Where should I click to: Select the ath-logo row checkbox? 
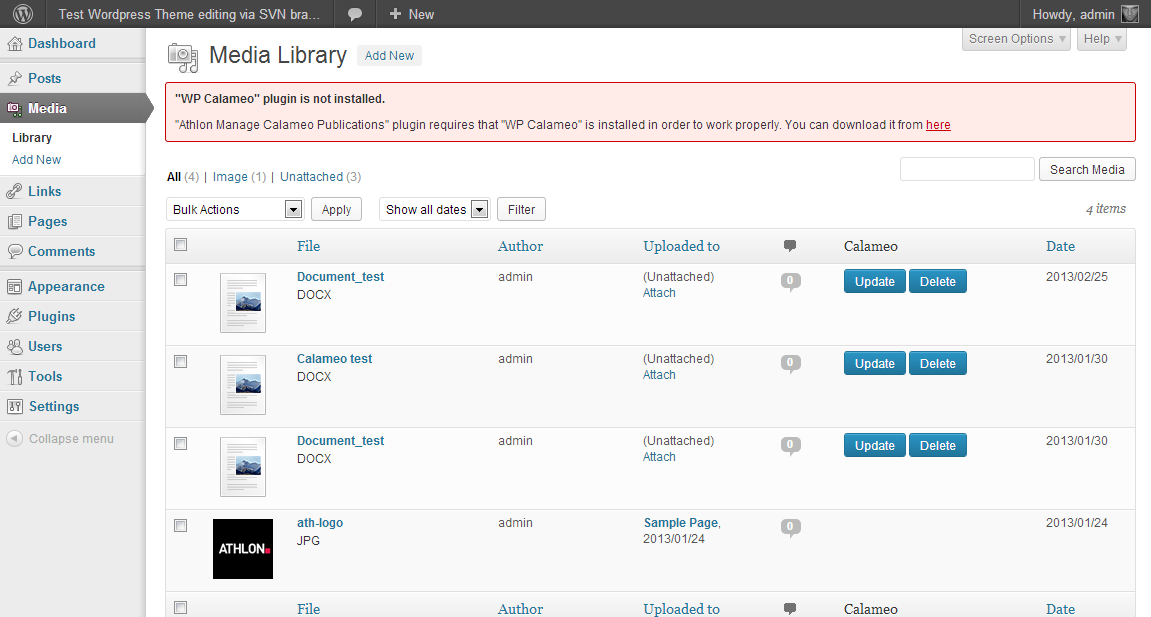pyautogui.click(x=181, y=526)
